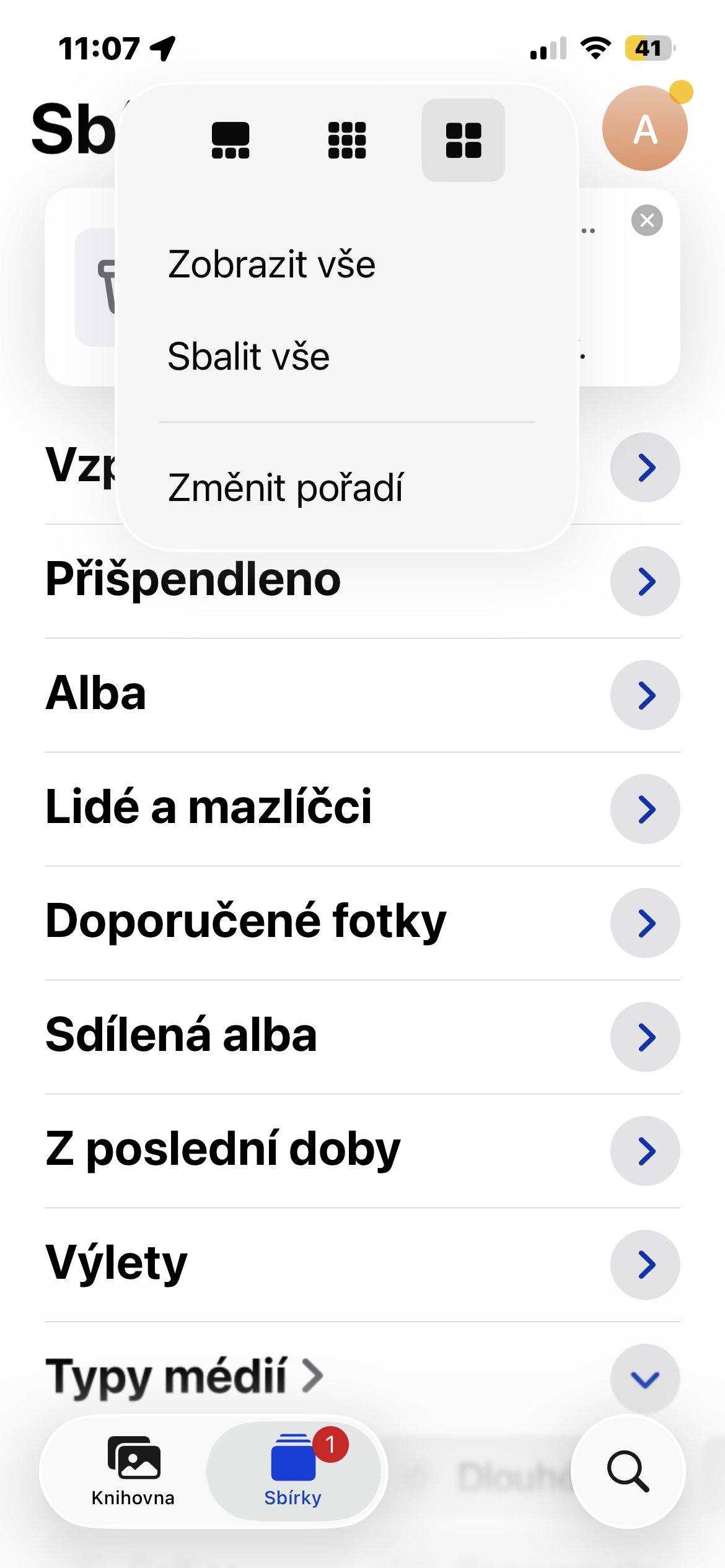
Task: Select the featured single-large tile layout icon
Action: (231, 140)
